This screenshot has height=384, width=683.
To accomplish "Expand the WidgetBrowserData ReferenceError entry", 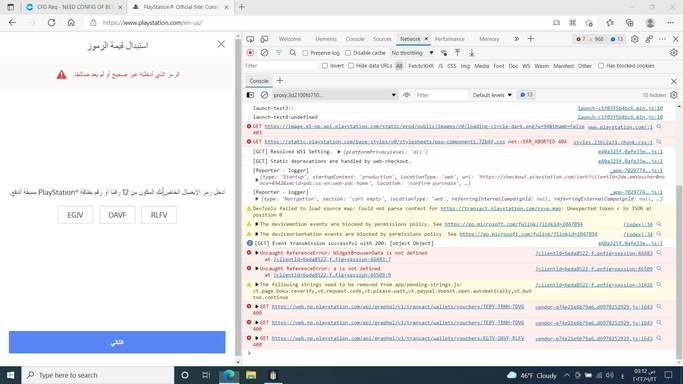I will click(x=257, y=253).
